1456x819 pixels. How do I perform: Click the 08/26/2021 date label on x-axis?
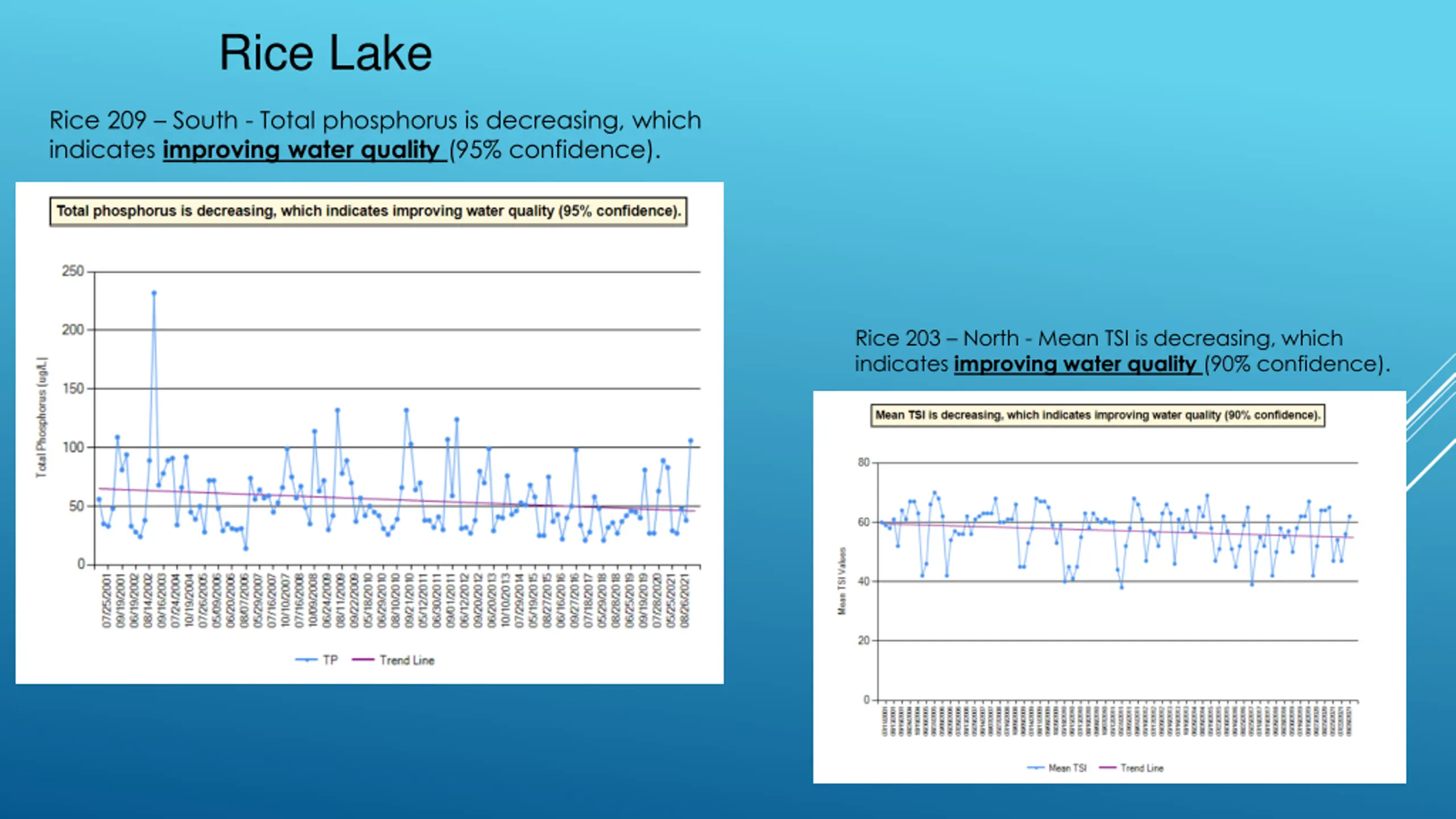pos(685,601)
